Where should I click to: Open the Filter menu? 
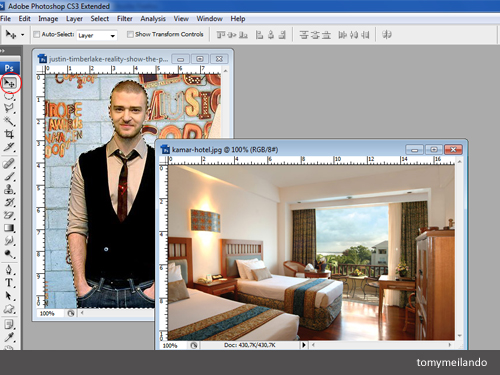click(x=125, y=19)
